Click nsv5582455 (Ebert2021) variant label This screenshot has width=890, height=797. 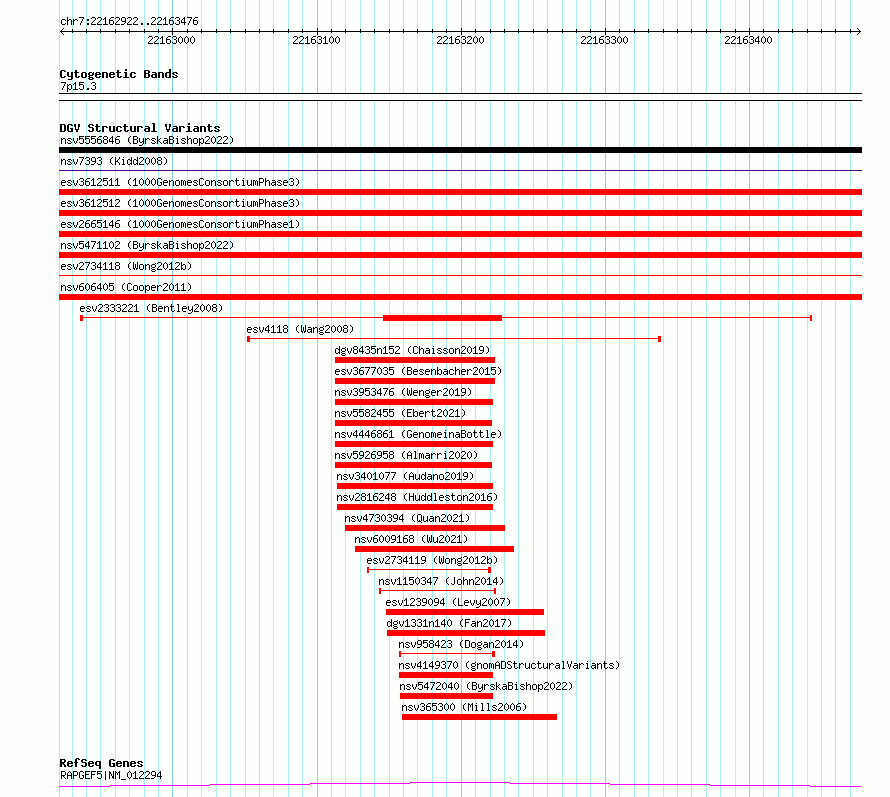pos(400,413)
